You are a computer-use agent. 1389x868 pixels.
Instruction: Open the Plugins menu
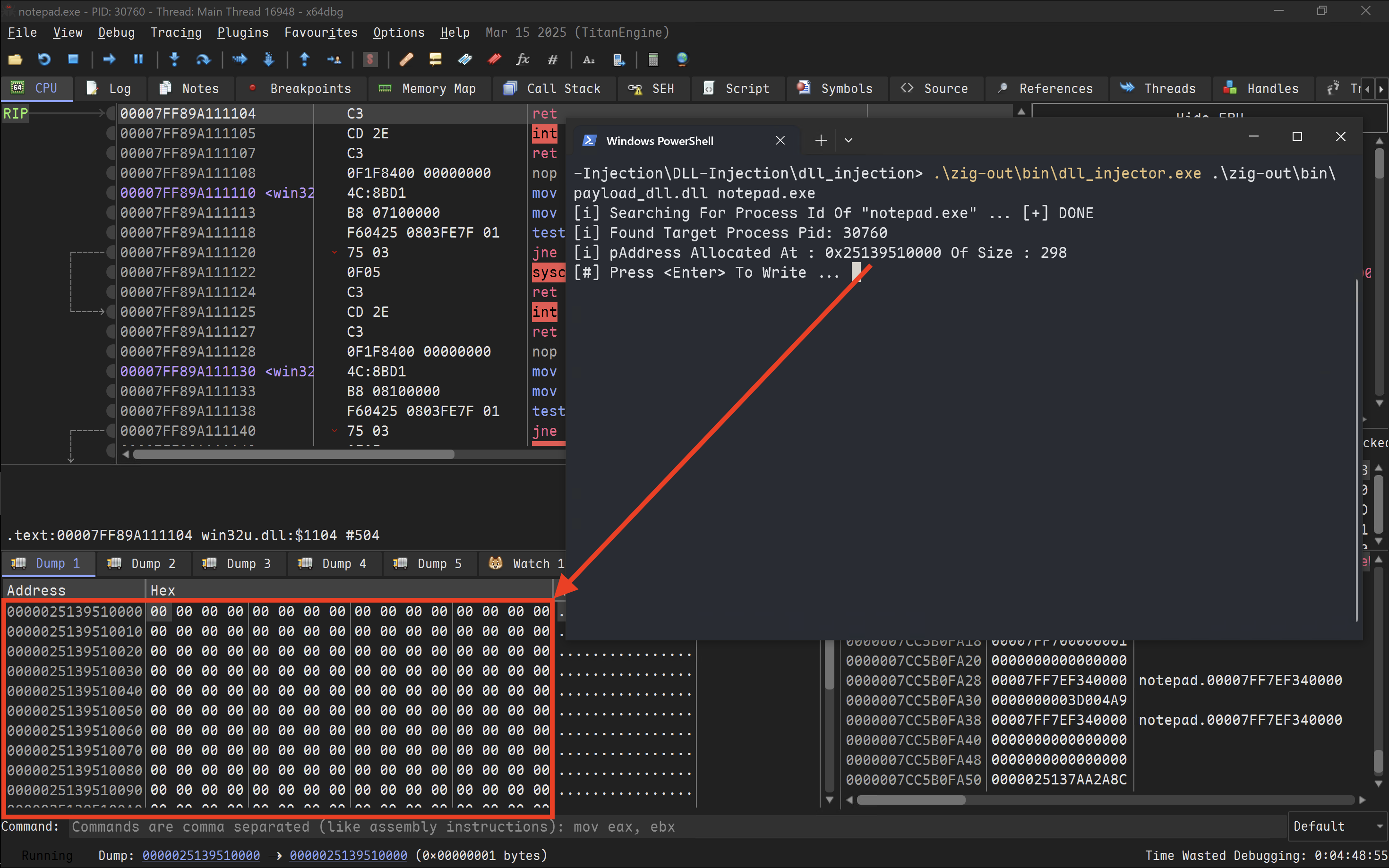pyautogui.click(x=243, y=33)
